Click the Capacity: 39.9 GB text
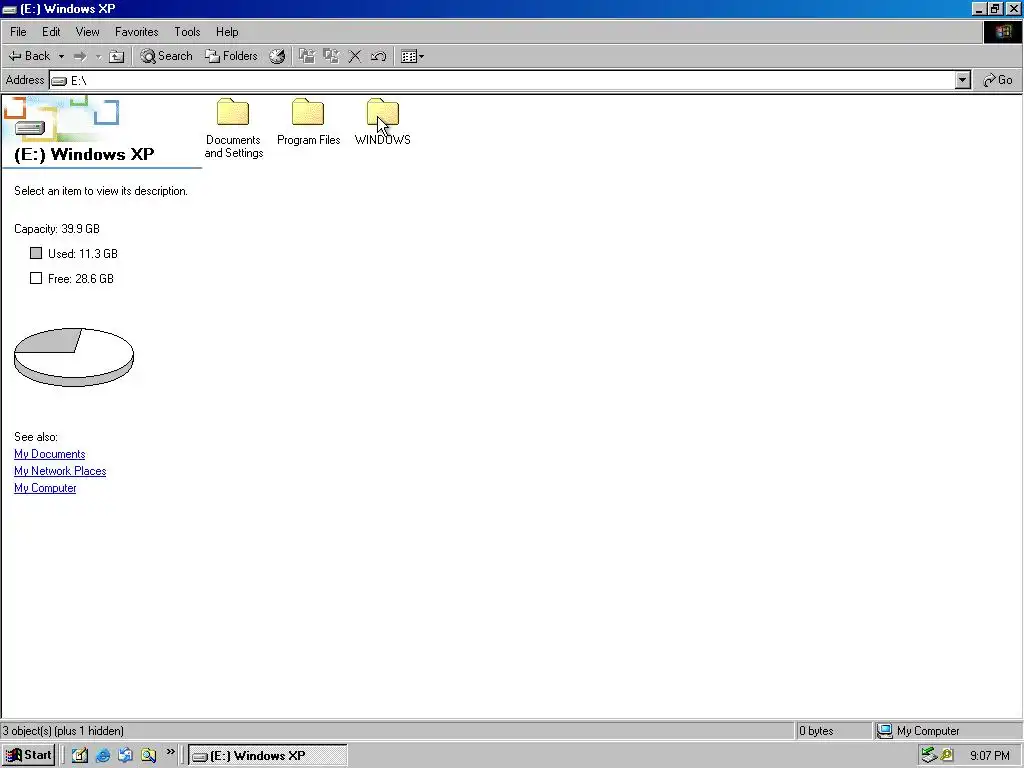This screenshot has width=1024, height=768. (x=57, y=229)
